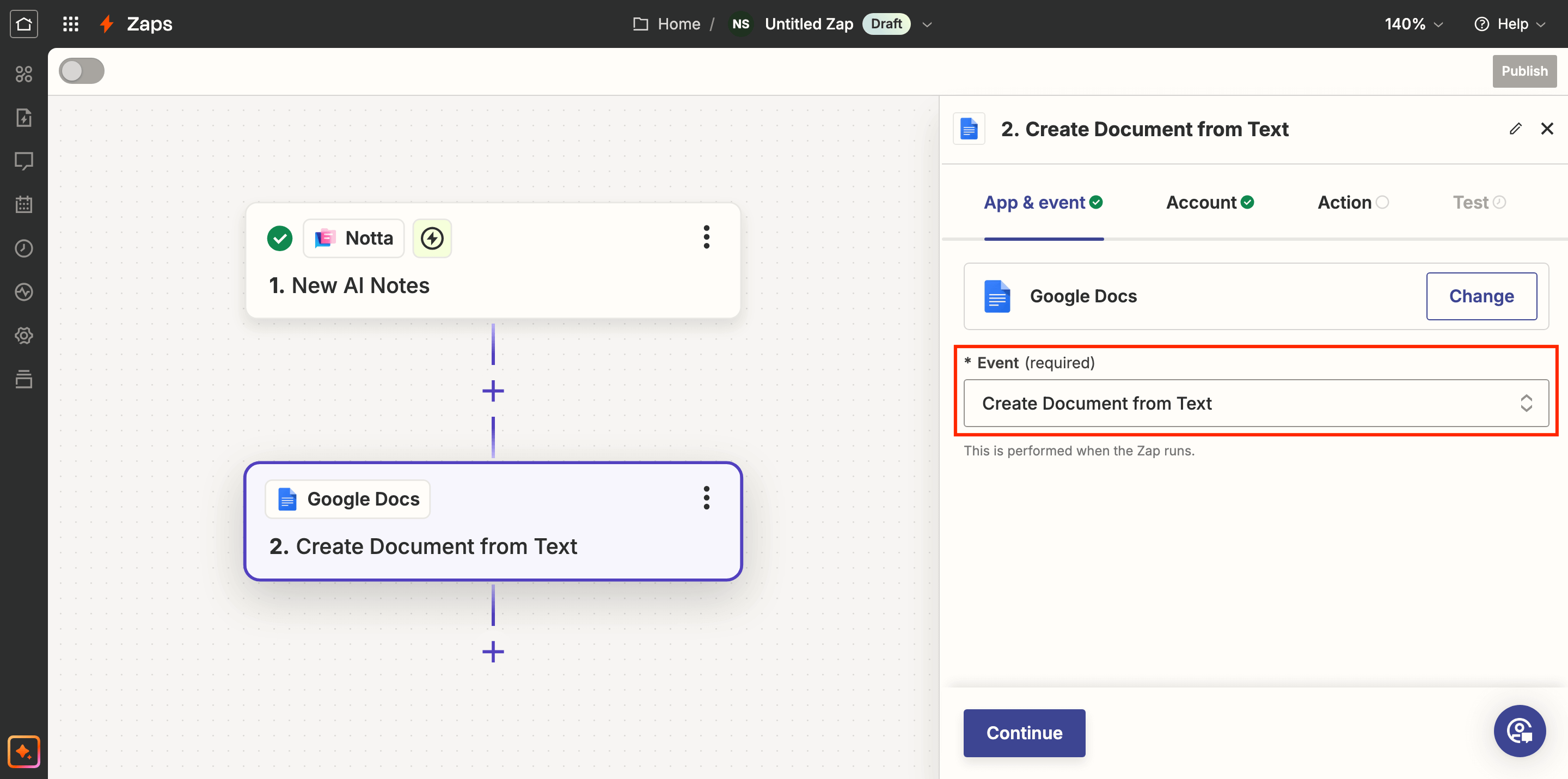Open the sidebar calendar icon
Viewport: 1568px width, 779px height.
tap(24, 205)
